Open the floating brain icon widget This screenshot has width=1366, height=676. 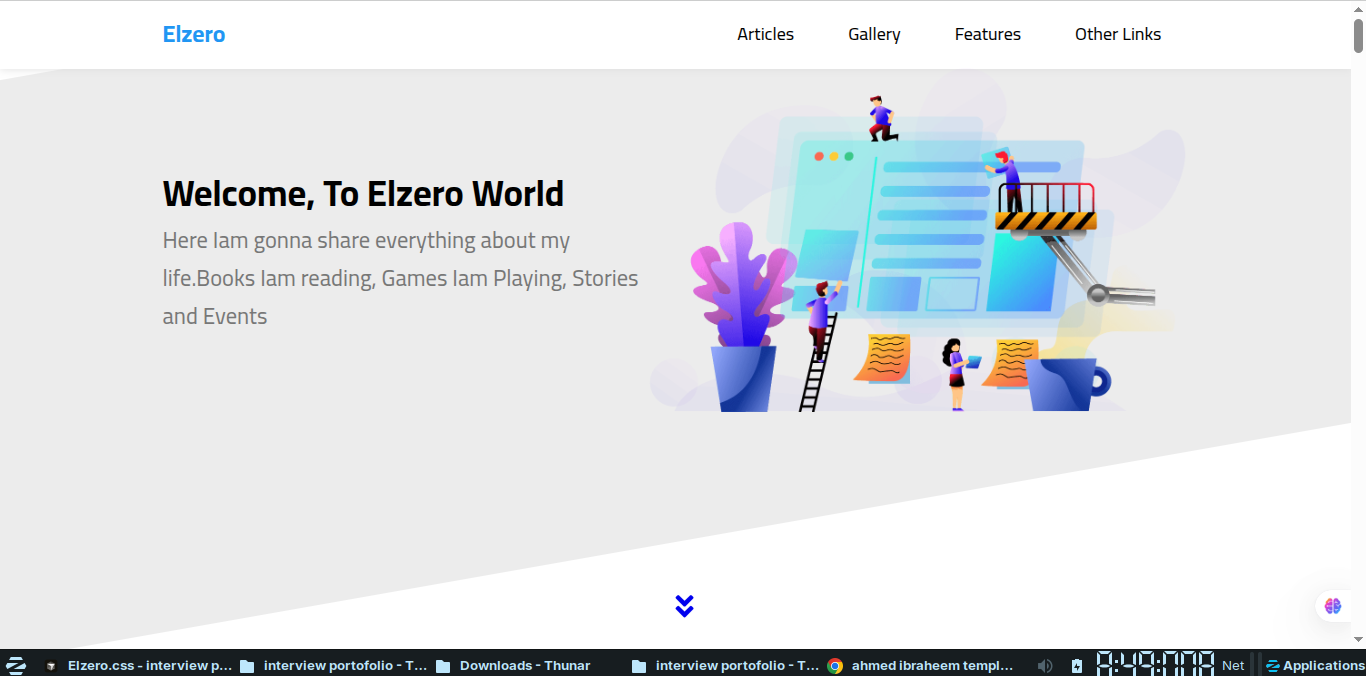pos(1332,606)
